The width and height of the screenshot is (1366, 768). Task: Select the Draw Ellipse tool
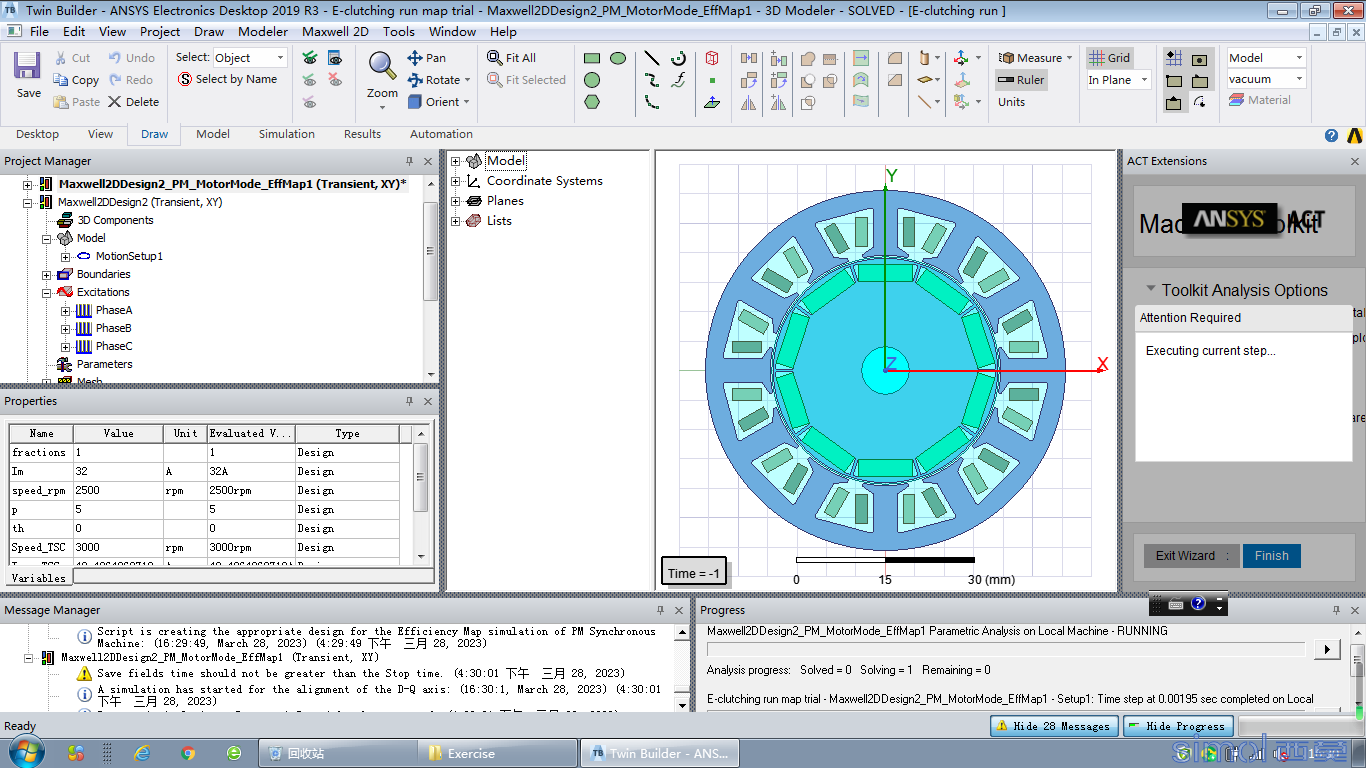click(618, 58)
